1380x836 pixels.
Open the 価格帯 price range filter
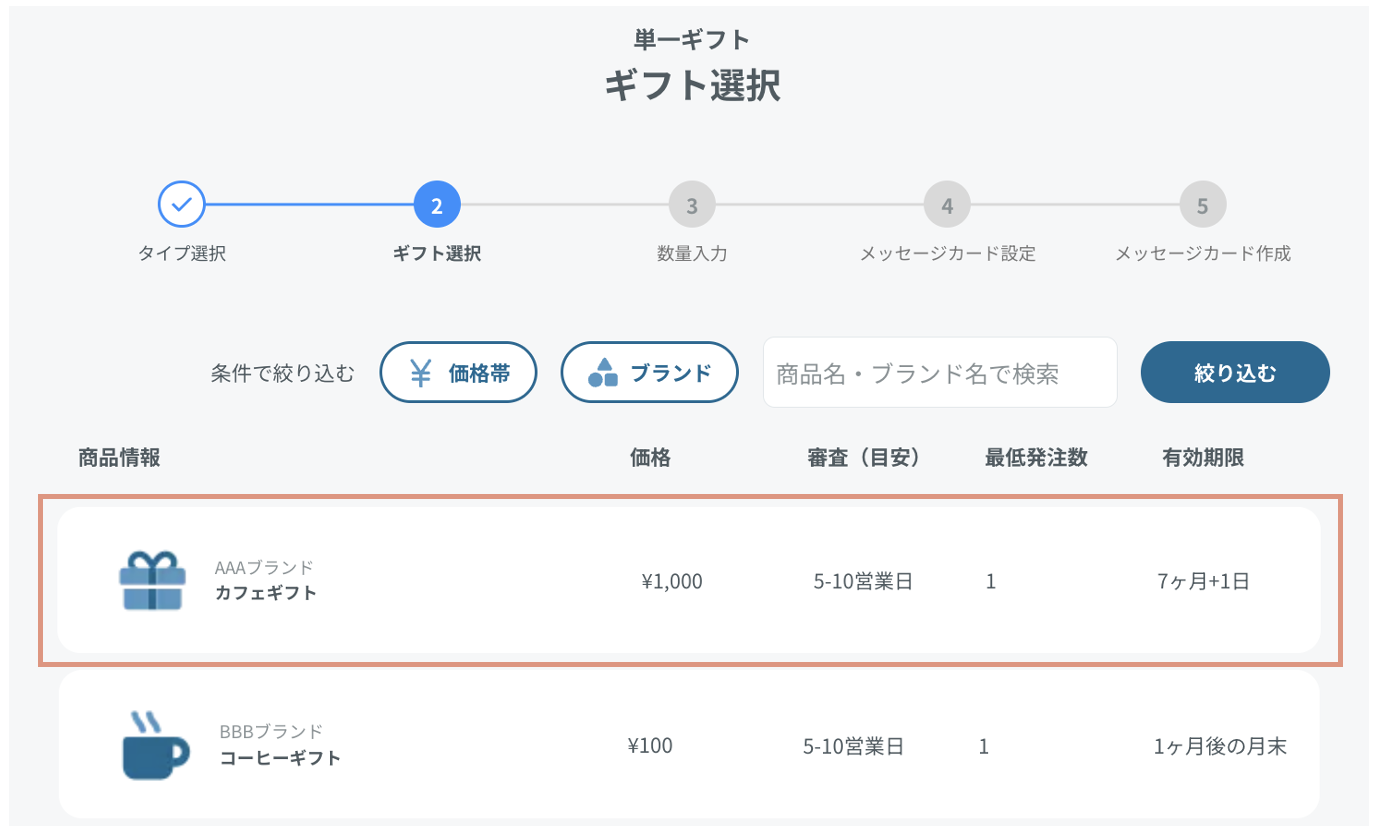pos(459,373)
